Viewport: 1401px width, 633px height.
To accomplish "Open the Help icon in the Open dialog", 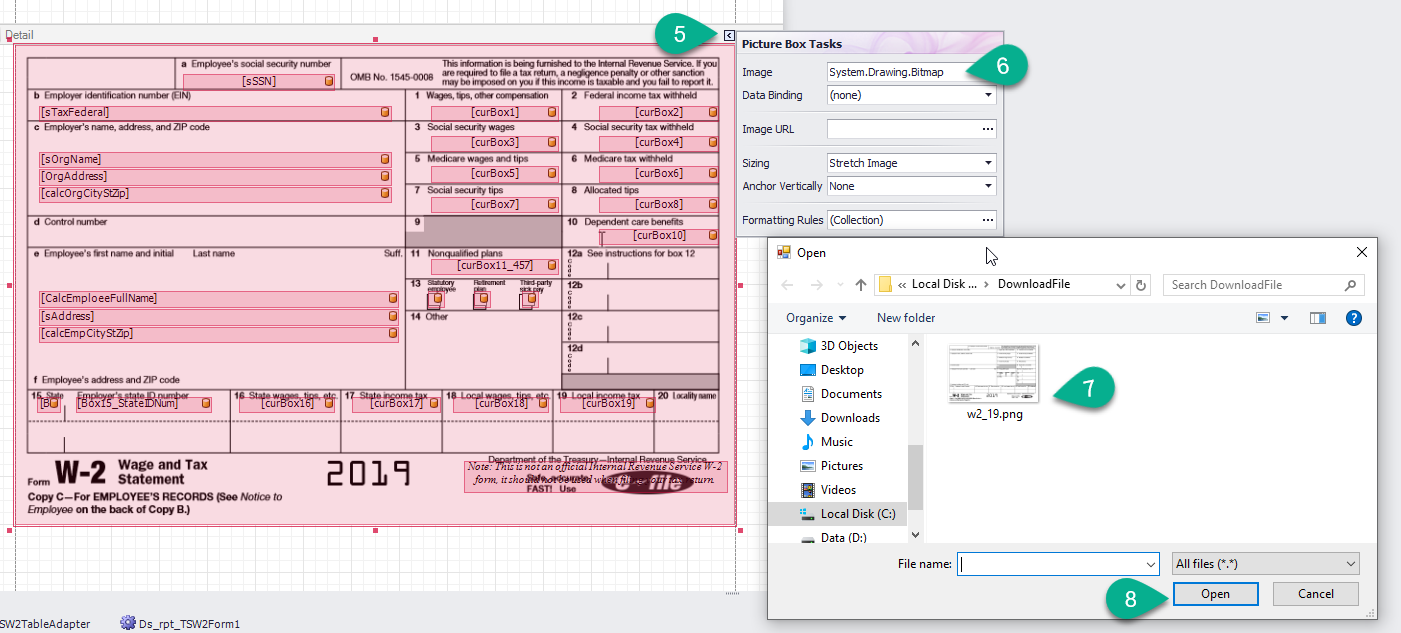I will coord(1353,318).
